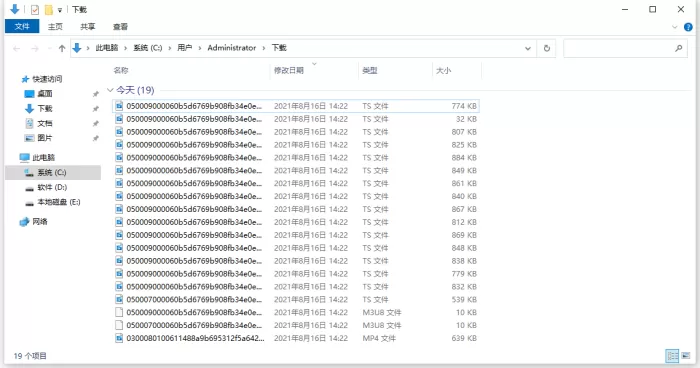Click the pin icon next to 桌面

pos(95,94)
